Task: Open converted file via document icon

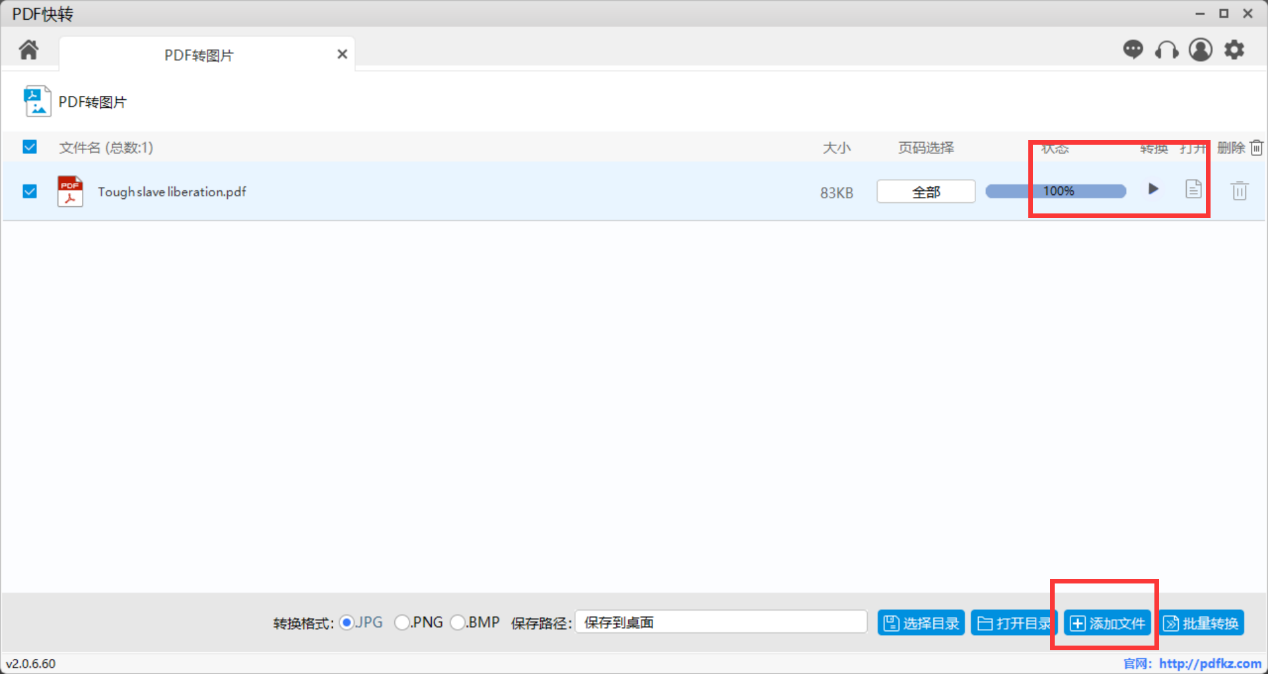Action: coord(1193,189)
